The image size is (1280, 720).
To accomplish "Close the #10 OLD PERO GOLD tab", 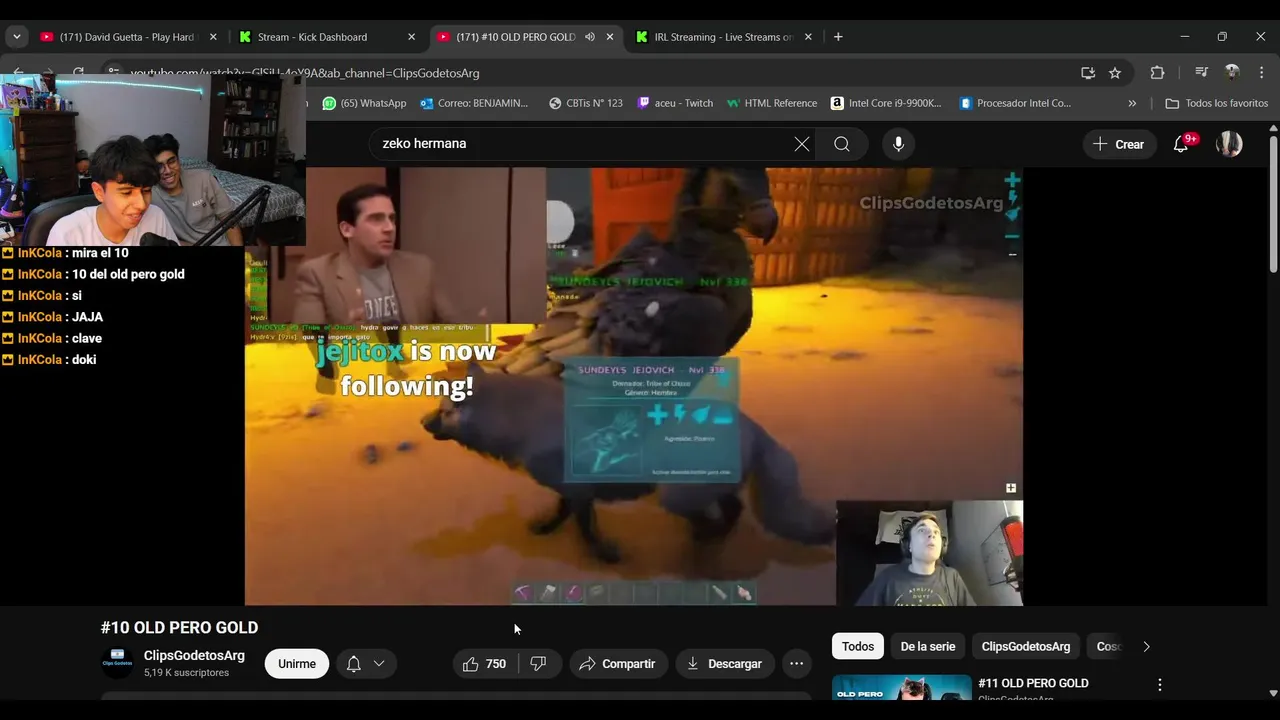I will pyautogui.click(x=610, y=37).
